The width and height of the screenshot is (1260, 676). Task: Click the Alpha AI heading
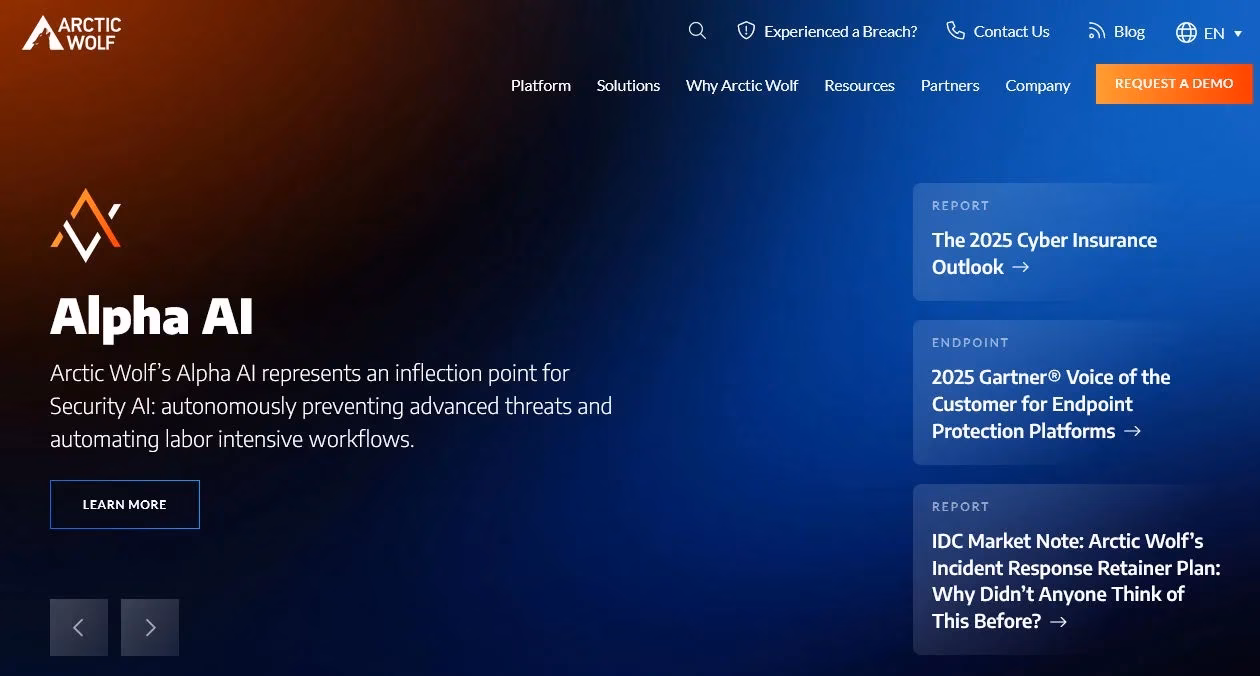tap(152, 317)
